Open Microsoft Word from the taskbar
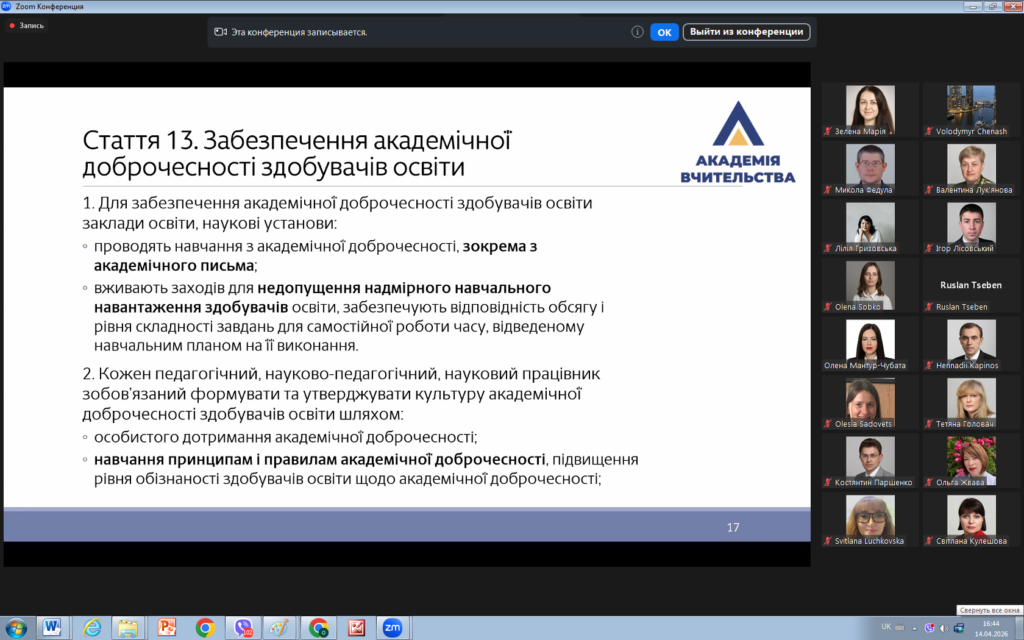 [52, 627]
